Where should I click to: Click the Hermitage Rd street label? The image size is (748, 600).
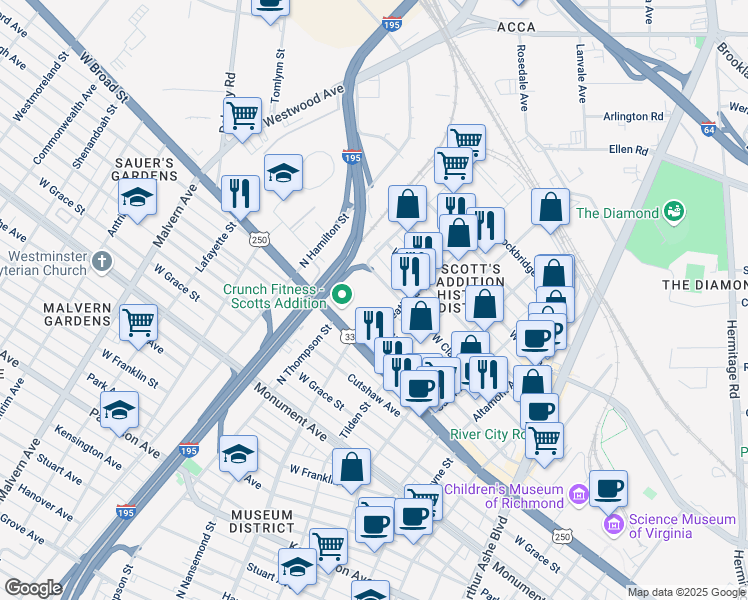point(733,359)
